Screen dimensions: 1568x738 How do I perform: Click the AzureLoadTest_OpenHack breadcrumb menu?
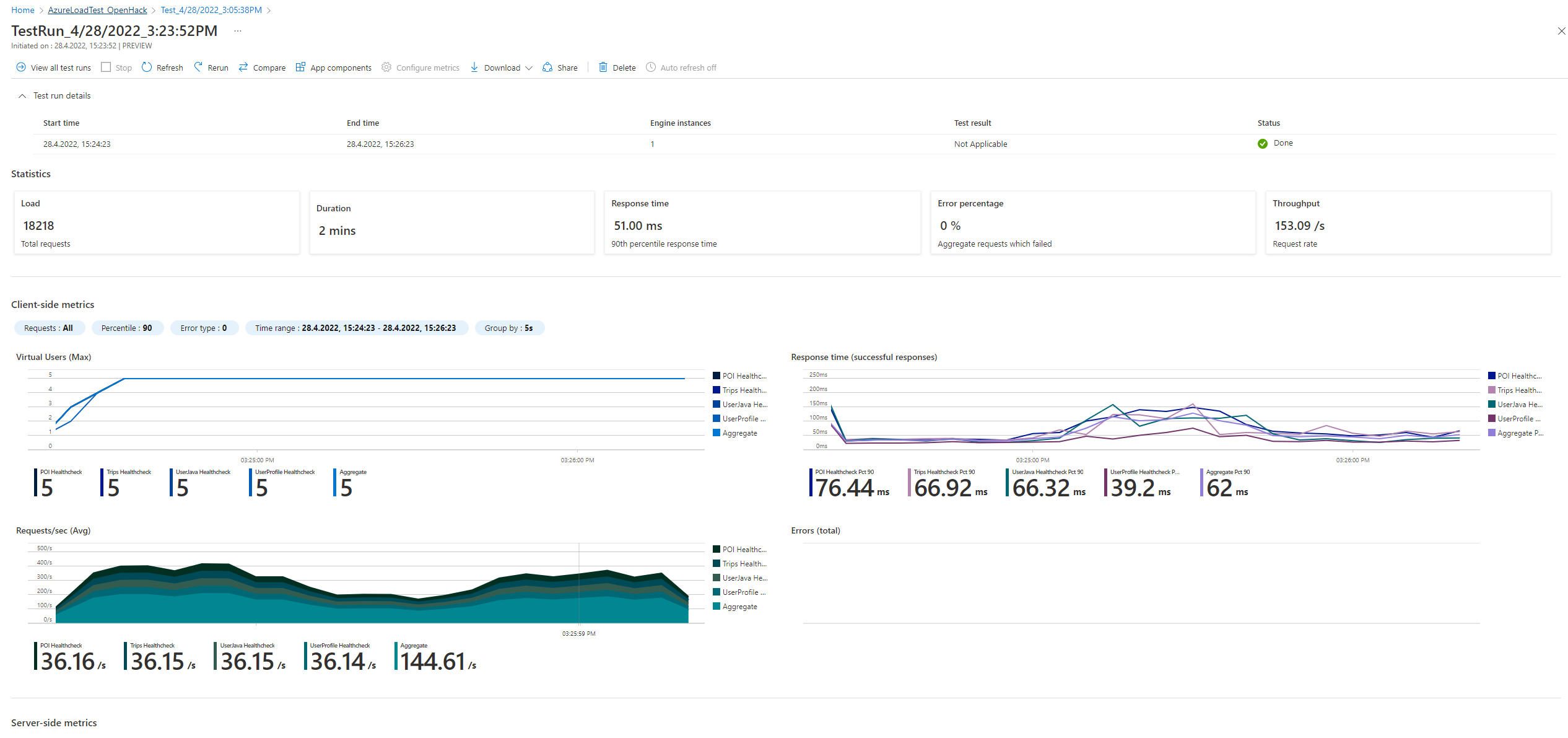[x=96, y=9]
